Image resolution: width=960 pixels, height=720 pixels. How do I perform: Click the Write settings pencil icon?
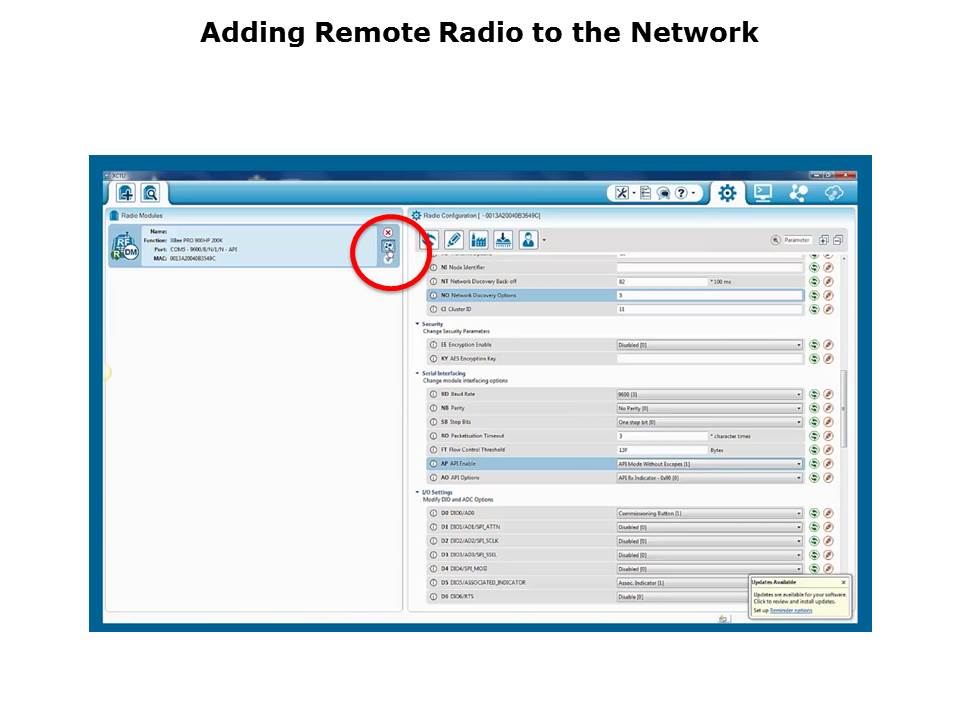coord(454,240)
